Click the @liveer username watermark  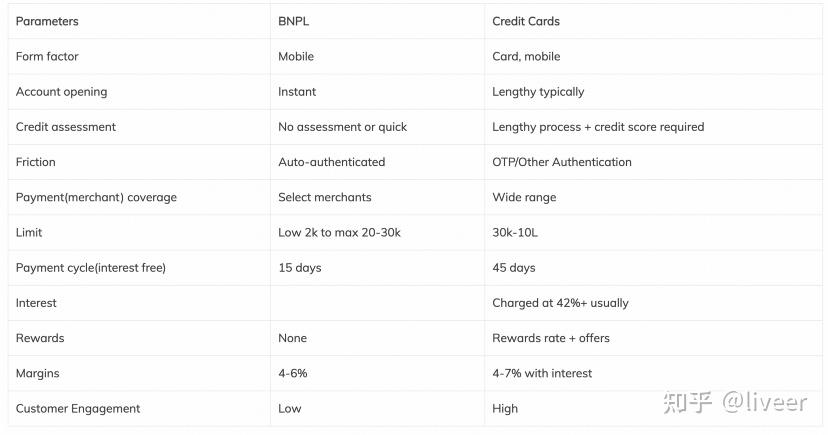[764, 402]
